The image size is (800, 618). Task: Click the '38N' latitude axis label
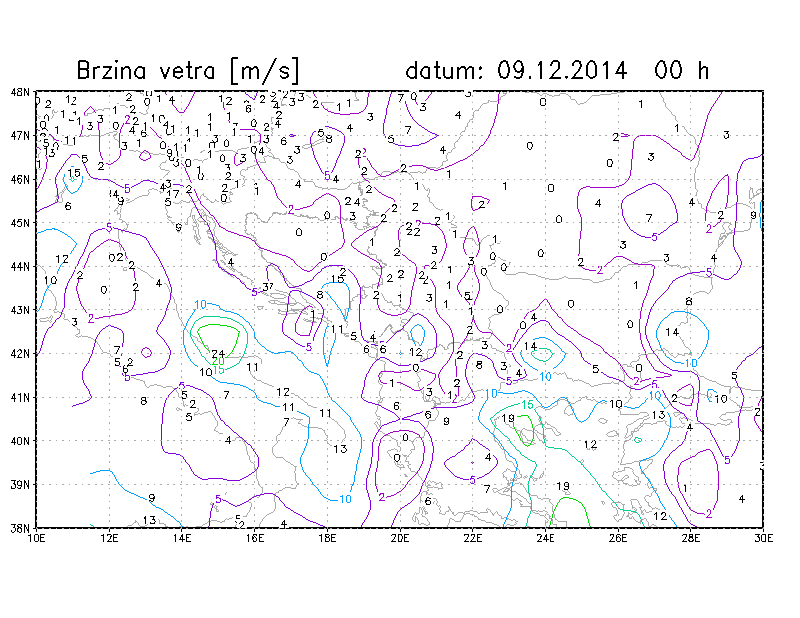click(x=20, y=528)
